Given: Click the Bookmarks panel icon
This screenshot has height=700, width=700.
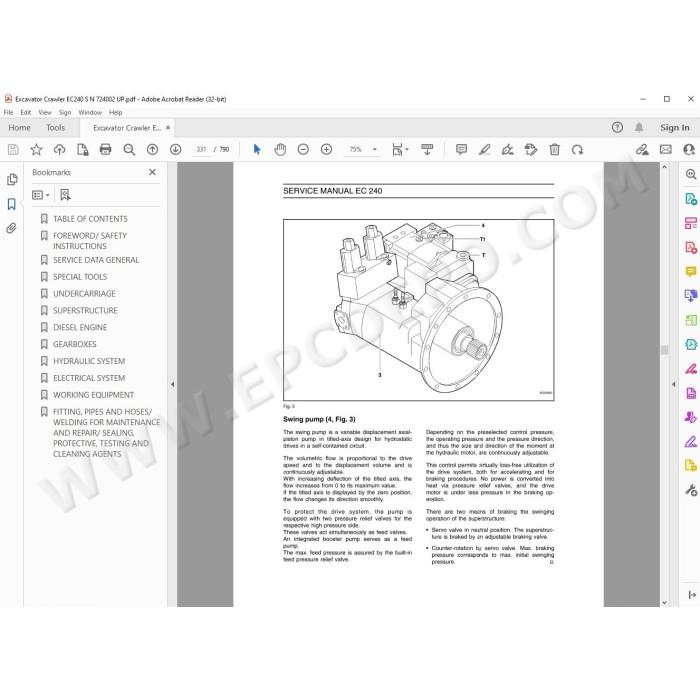Looking at the screenshot, I should (x=12, y=204).
